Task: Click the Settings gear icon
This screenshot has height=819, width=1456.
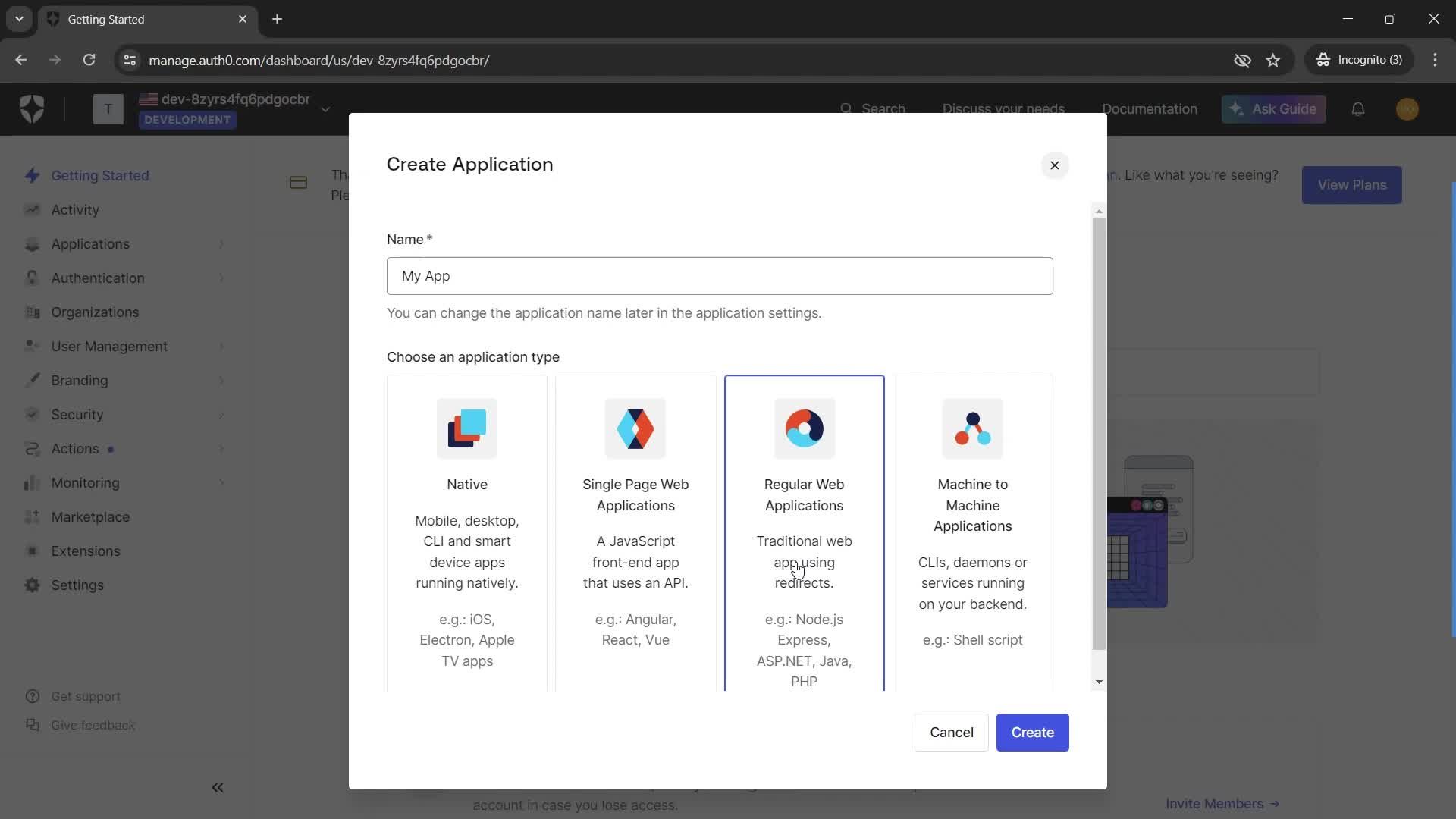Action: (32, 585)
